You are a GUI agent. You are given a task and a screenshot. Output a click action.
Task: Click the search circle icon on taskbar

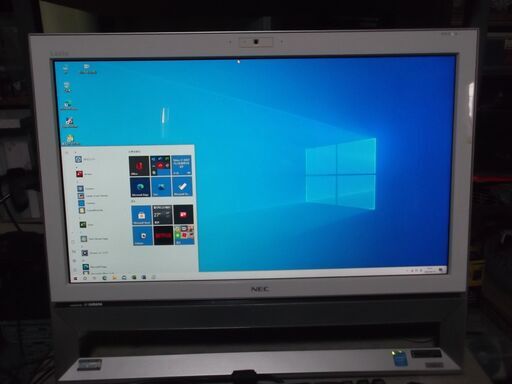[x=85, y=278]
